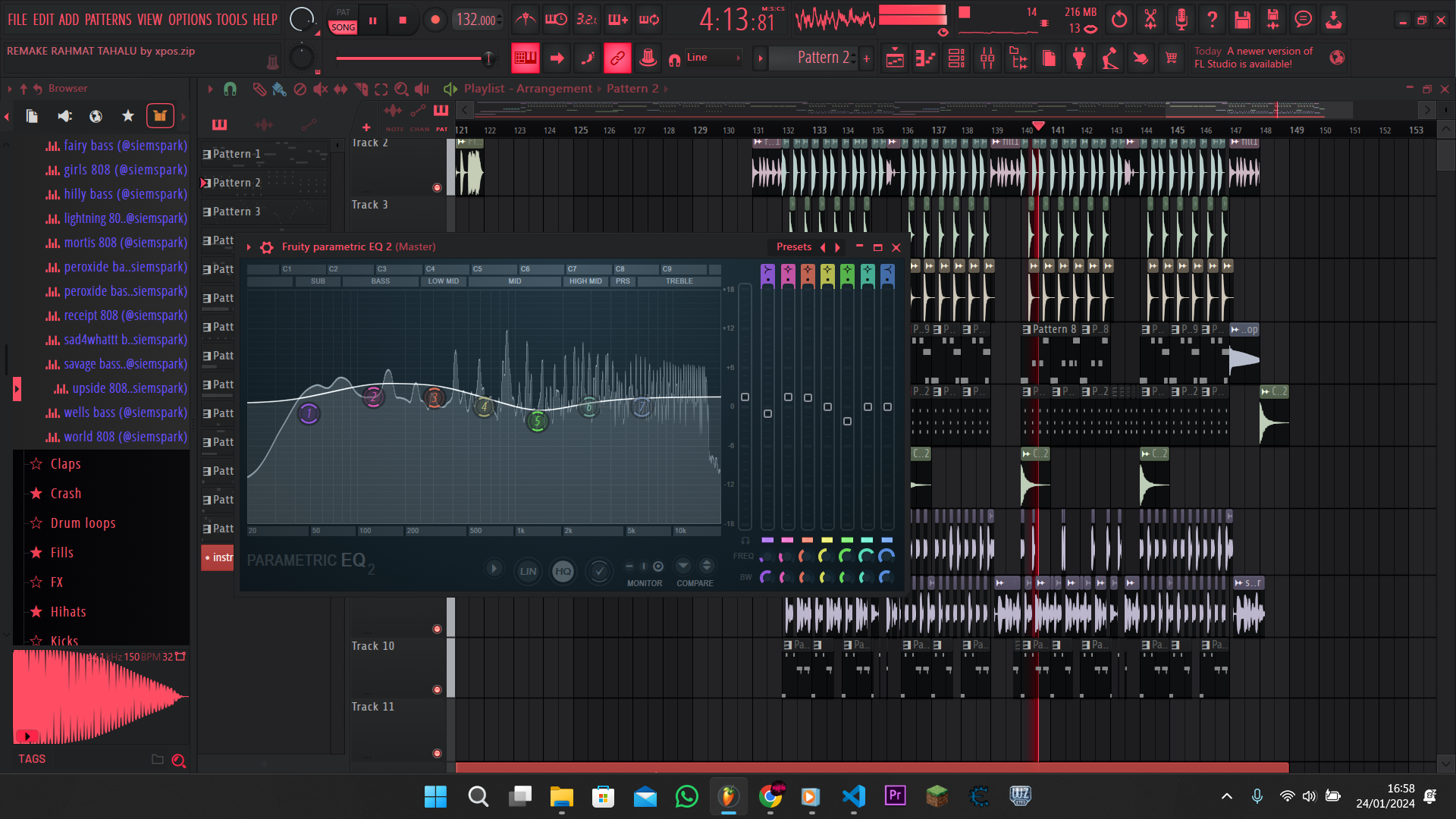Select Pattern 3 in the pattern list
The height and width of the screenshot is (819, 1456).
coord(237,212)
